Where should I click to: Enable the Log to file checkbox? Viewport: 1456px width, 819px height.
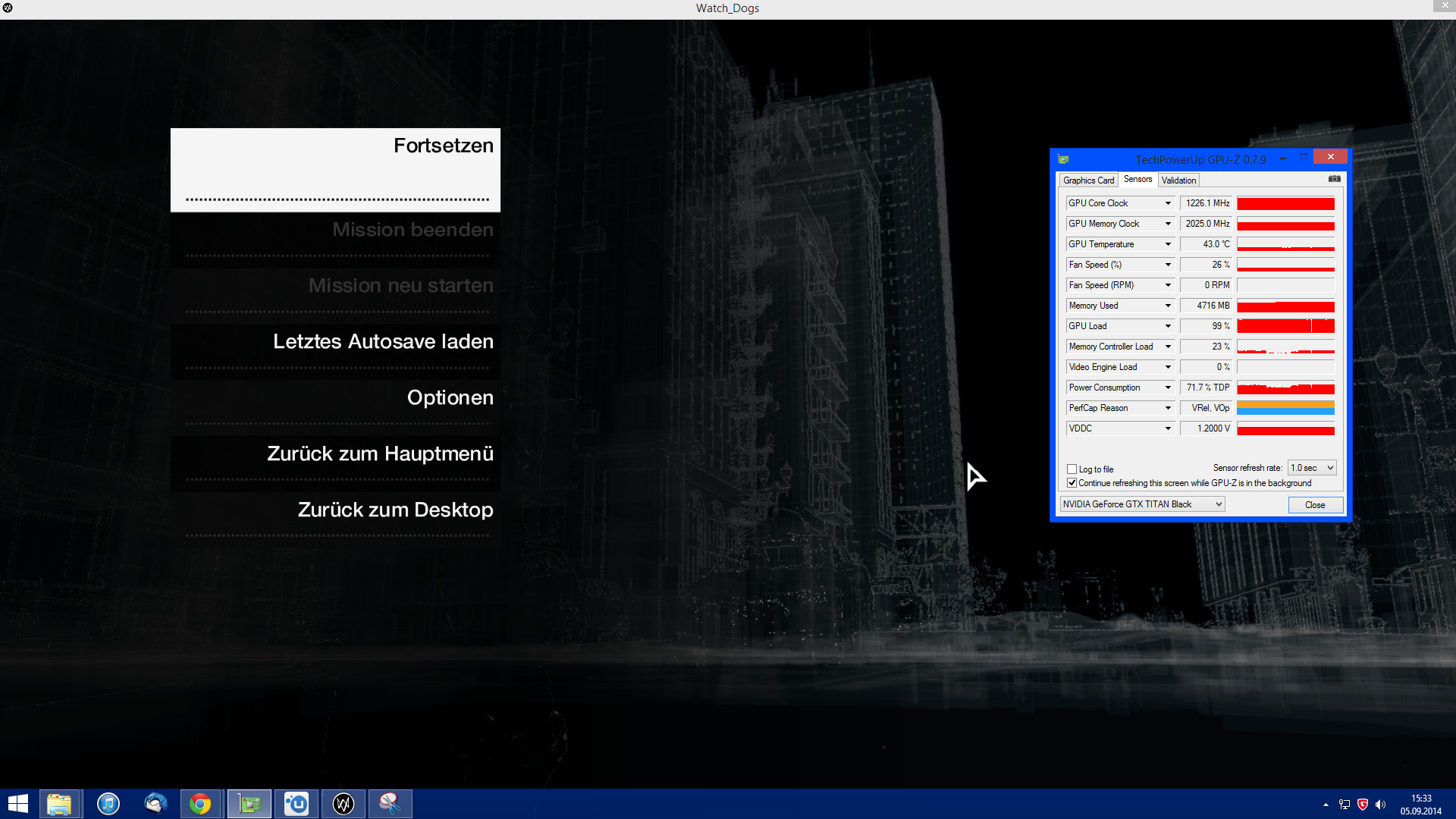tap(1072, 469)
